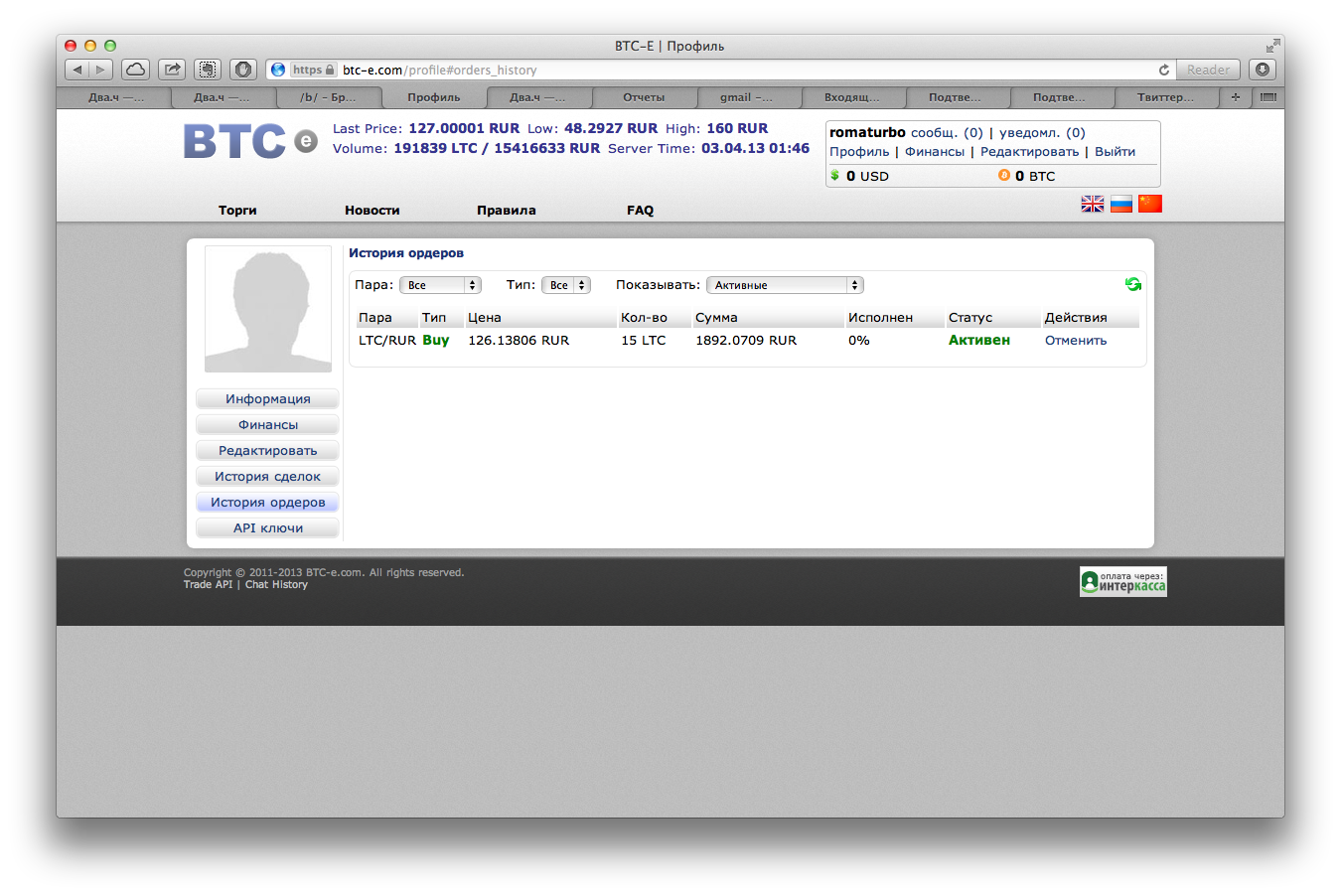The height and width of the screenshot is (896, 1341).
Task: Click the 1892.0709 RUR sum cell
Action: pyautogui.click(x=746, y=340)
